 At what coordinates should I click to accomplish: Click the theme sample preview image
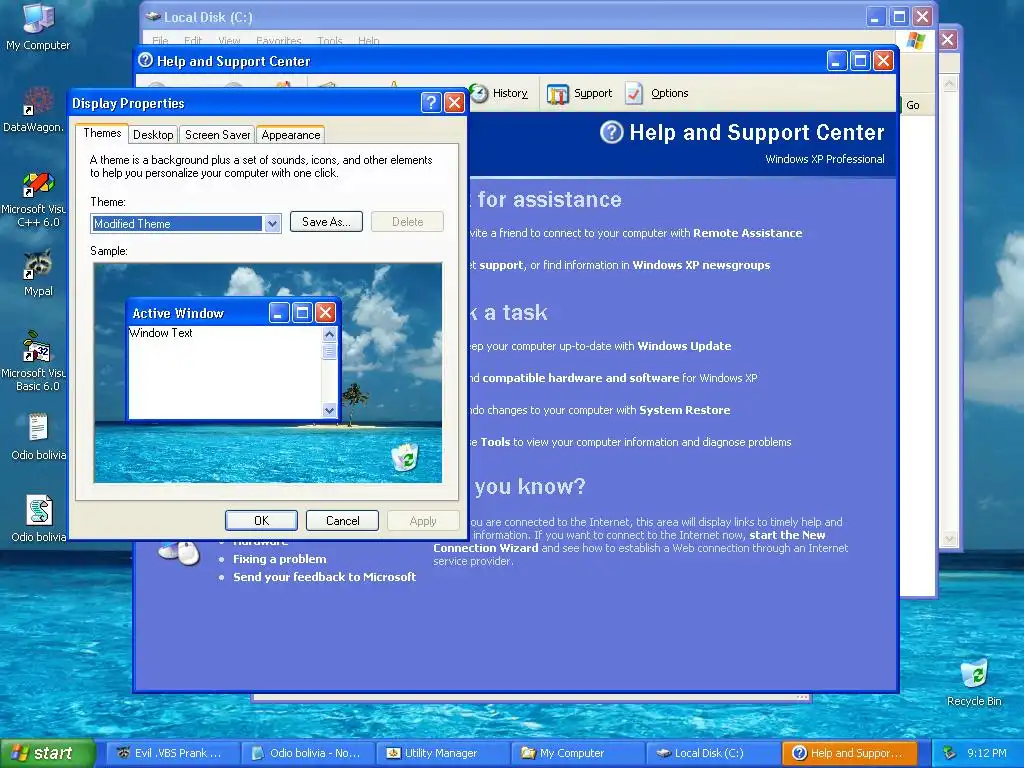[268, 373]
